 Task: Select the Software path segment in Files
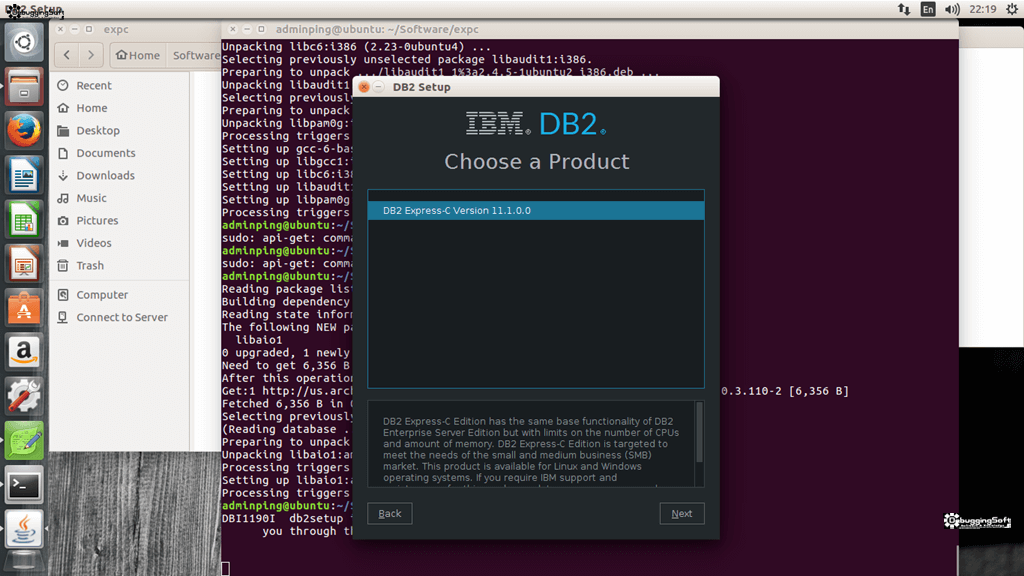195,56
